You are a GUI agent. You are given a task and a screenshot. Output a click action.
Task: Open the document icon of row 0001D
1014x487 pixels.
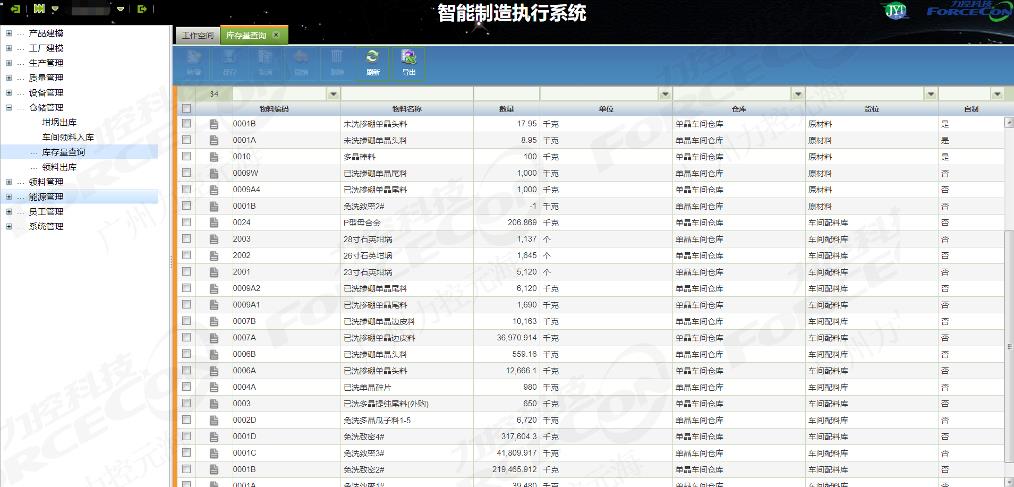point(214,436)
